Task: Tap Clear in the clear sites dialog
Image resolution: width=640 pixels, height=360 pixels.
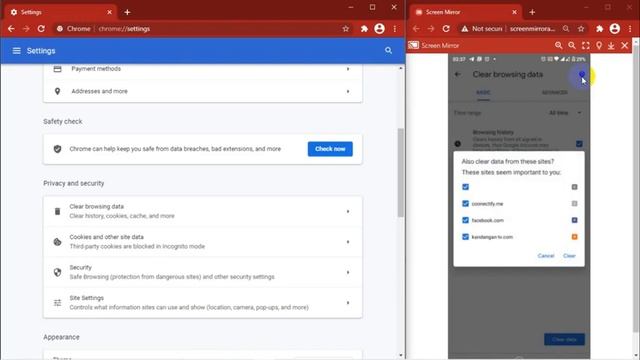Action: pos(569,256)
